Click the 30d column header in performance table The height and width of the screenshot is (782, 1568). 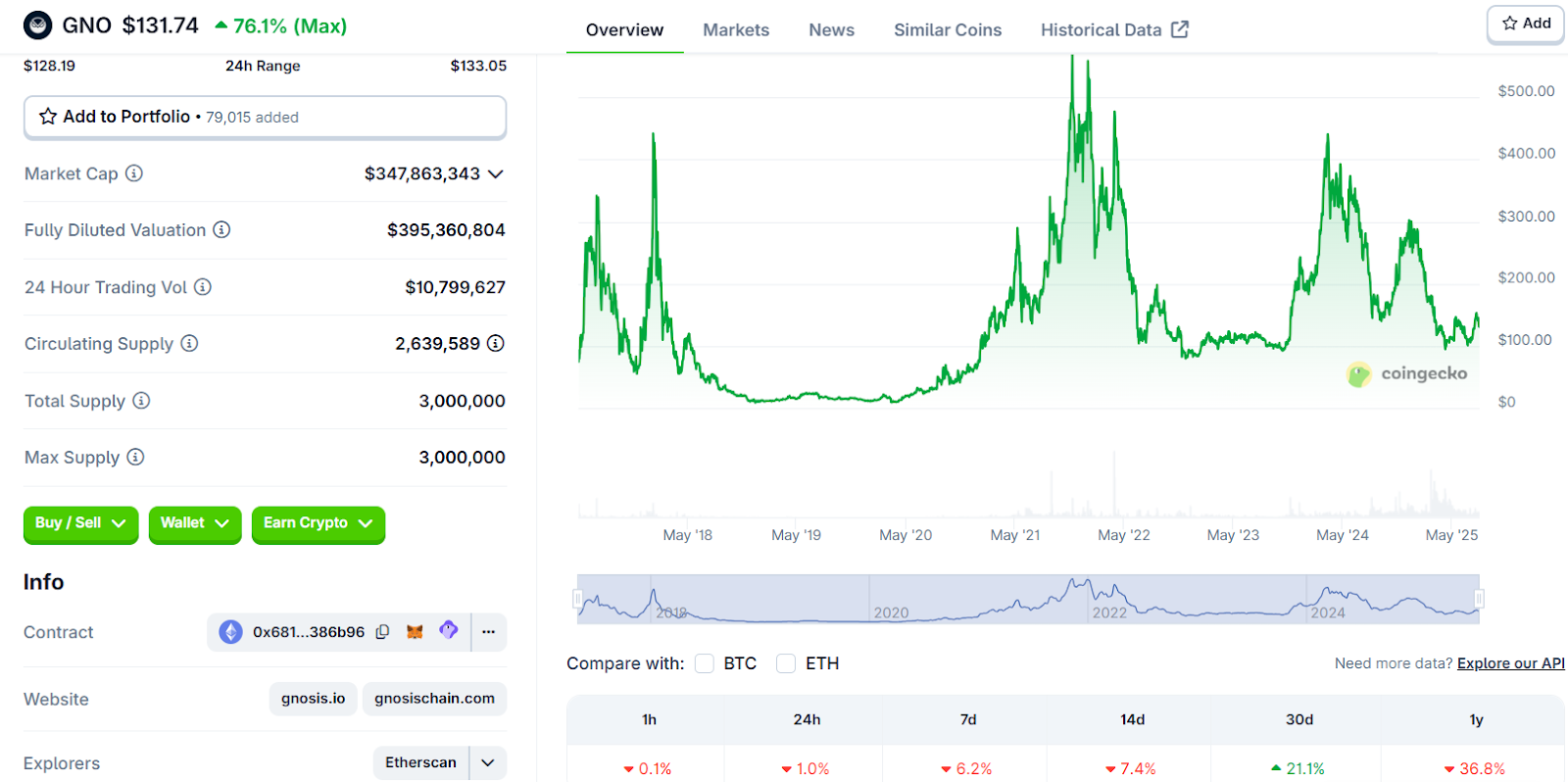(x=1299, y=719)
